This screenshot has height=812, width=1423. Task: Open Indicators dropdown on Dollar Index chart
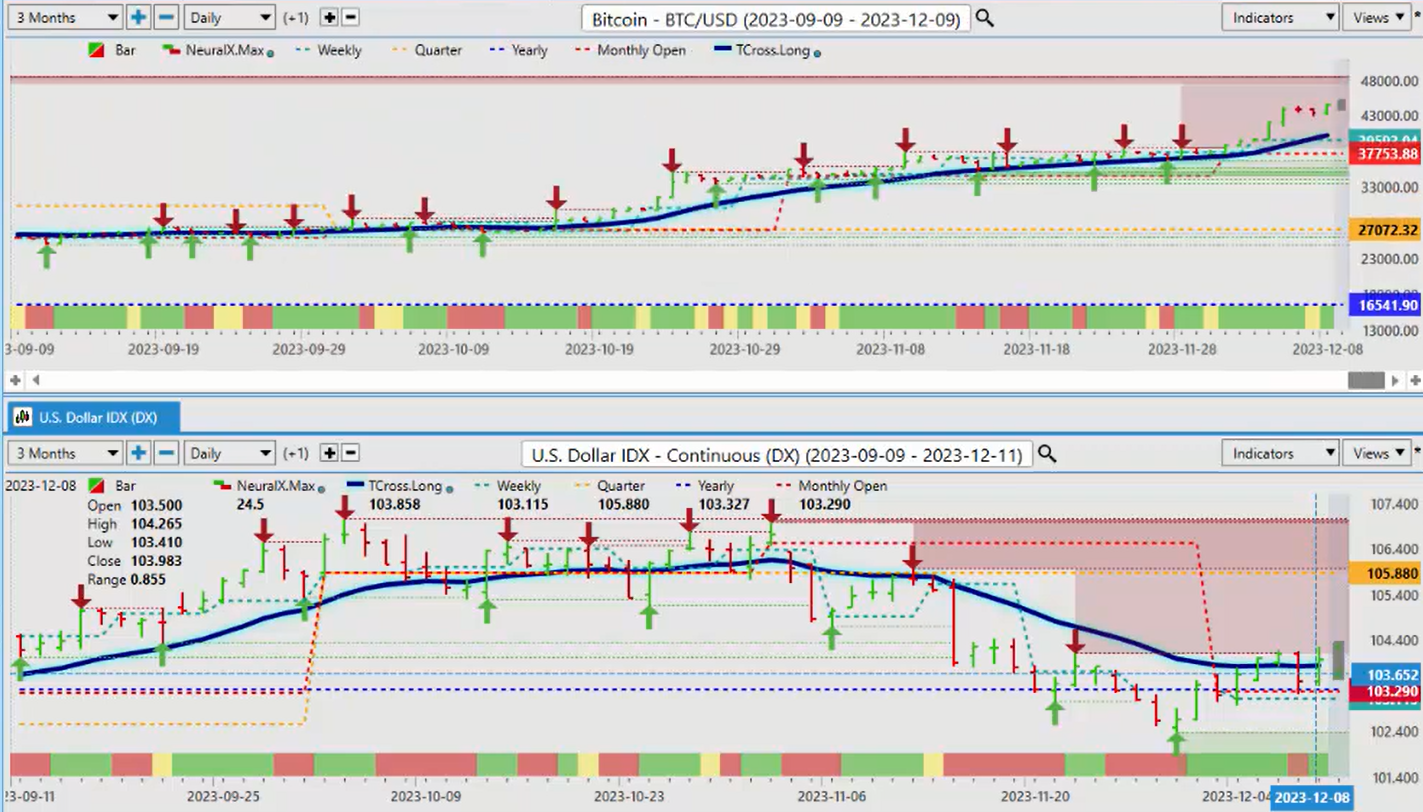pos(1279,453)
